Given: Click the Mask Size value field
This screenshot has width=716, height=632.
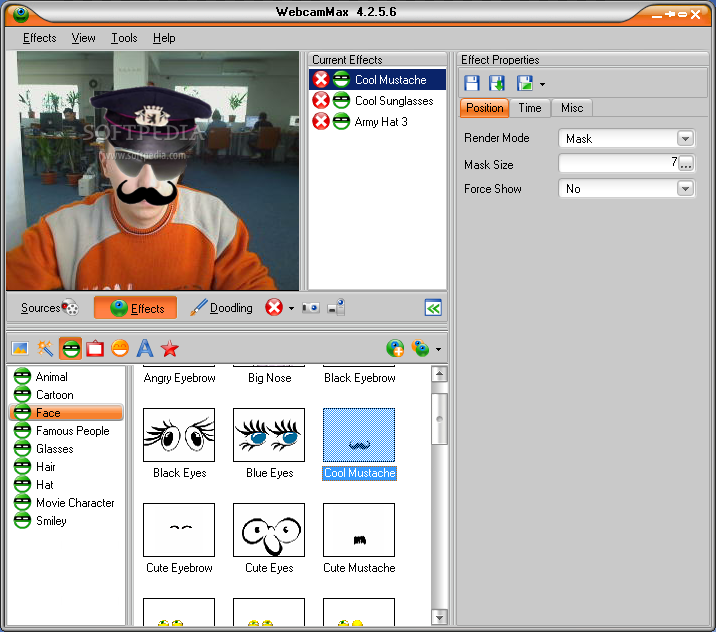Looking at the screenshot, I should (618, 163).
